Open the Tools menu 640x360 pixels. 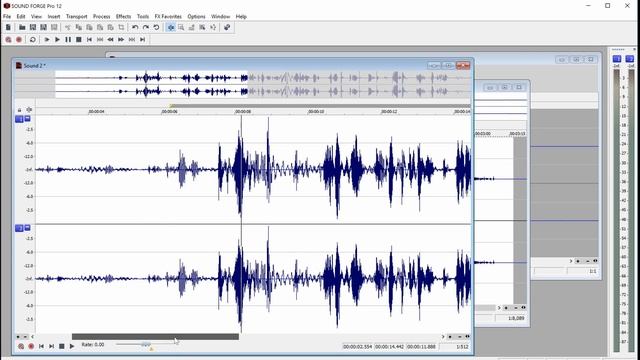tap(143, 16)
